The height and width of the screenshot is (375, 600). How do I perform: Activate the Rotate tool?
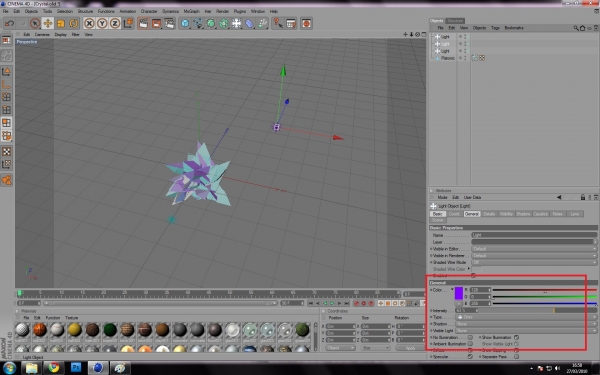click(73, 23)
